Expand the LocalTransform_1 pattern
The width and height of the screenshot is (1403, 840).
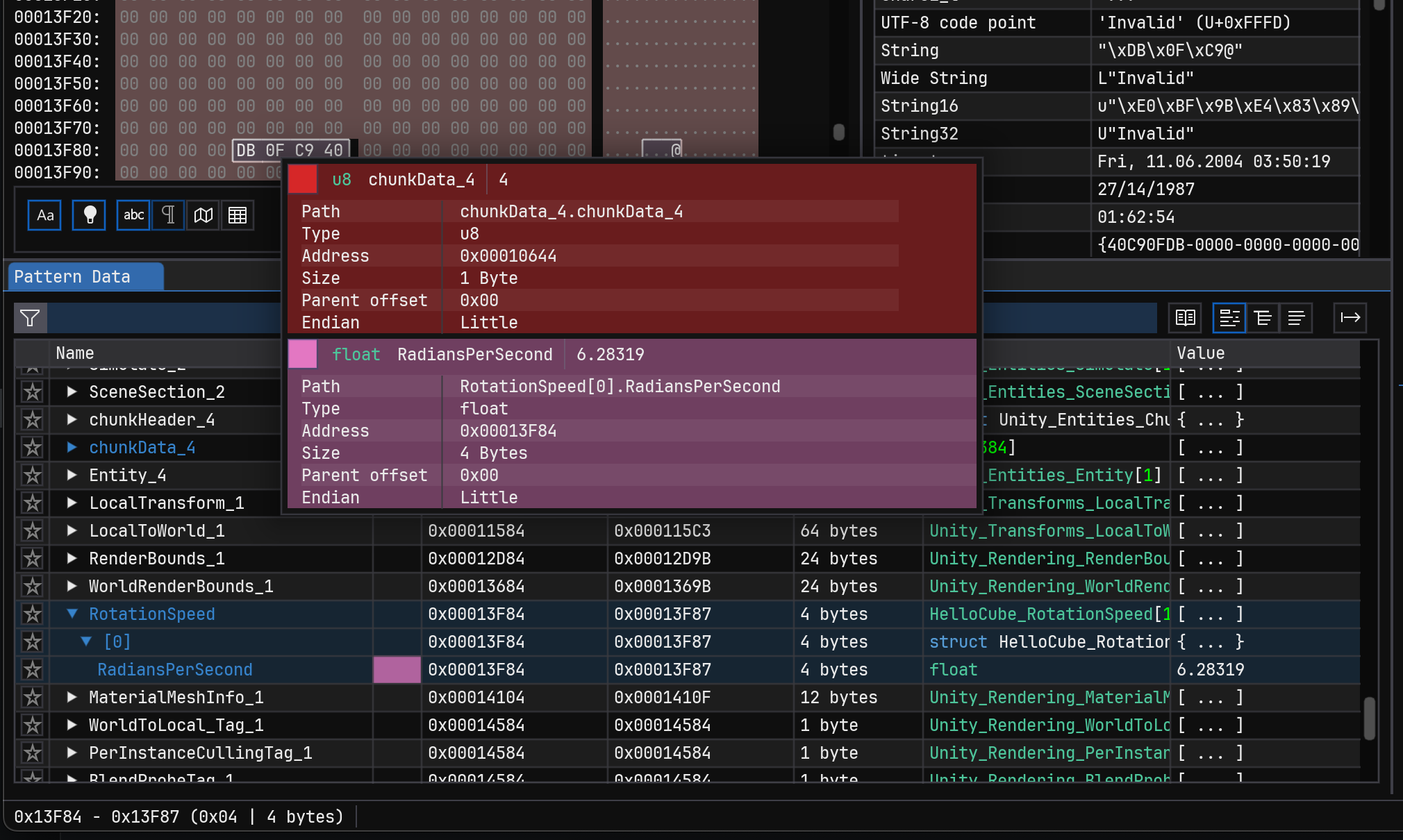72,503
